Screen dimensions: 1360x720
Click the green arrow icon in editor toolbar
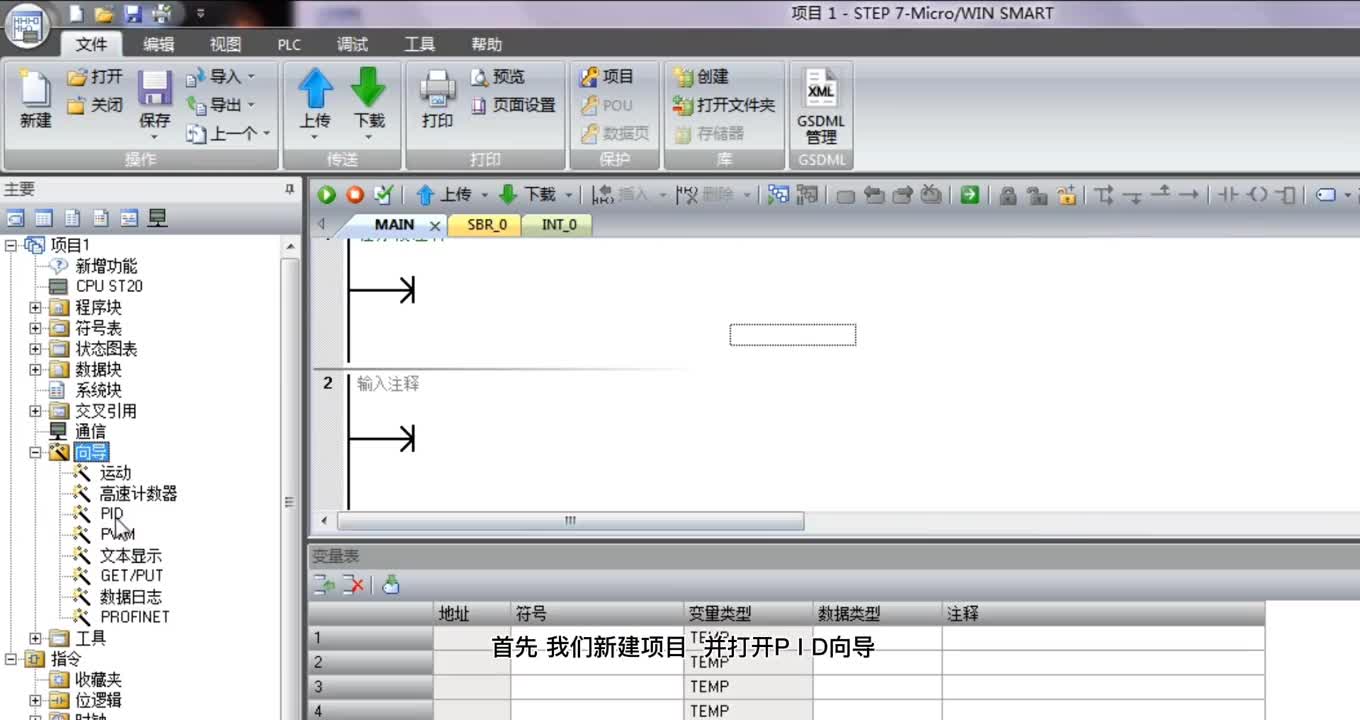pyautogui.click(x=969, y=195)
